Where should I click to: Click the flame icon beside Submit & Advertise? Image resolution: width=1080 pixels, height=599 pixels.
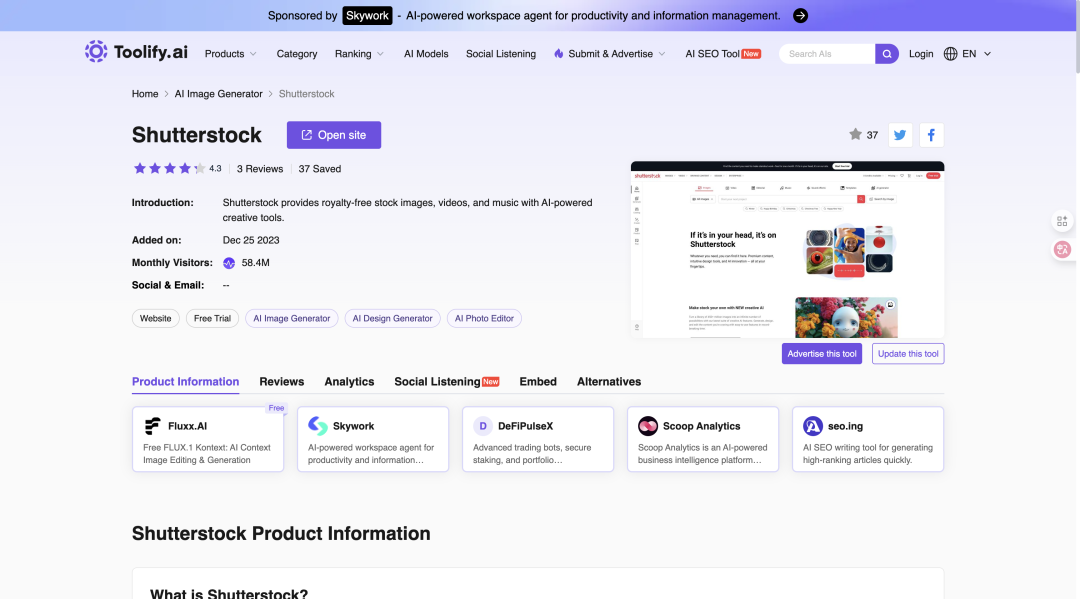(x=559, y=54)
